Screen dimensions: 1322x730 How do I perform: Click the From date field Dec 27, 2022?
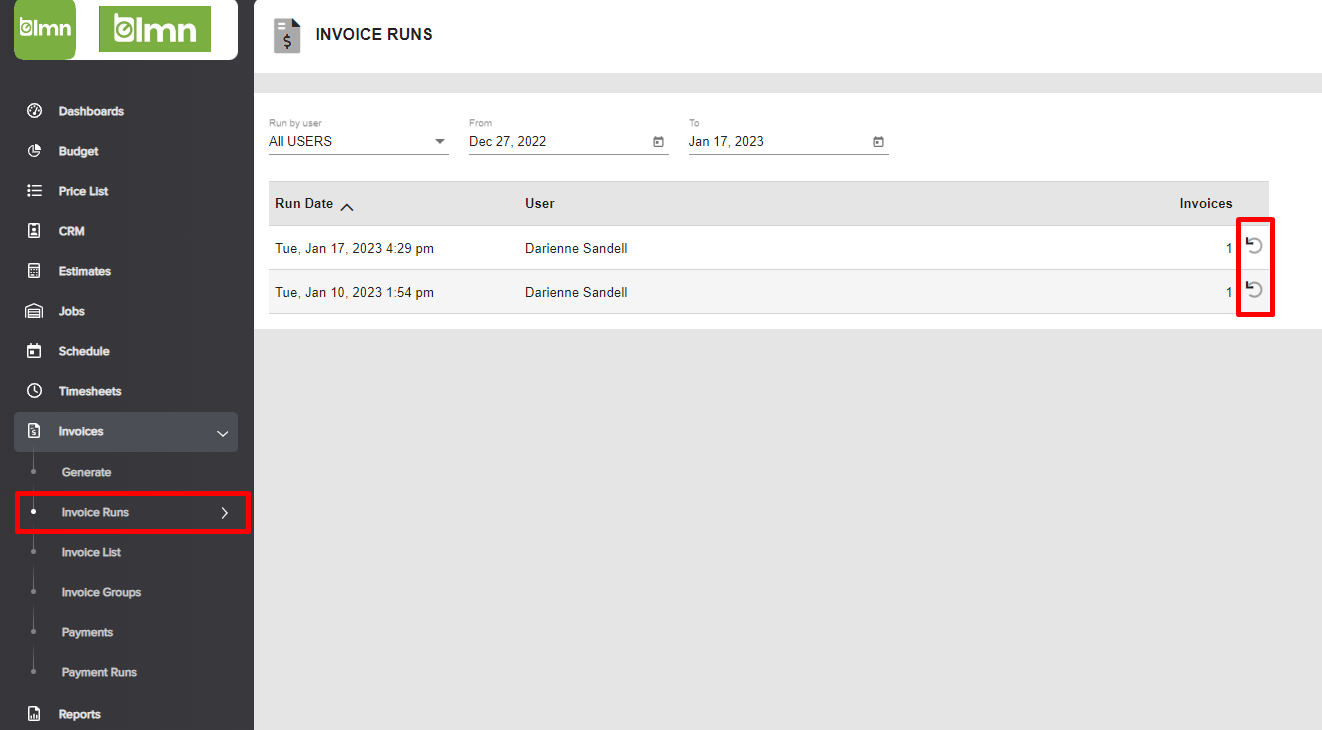click(568, 141)
